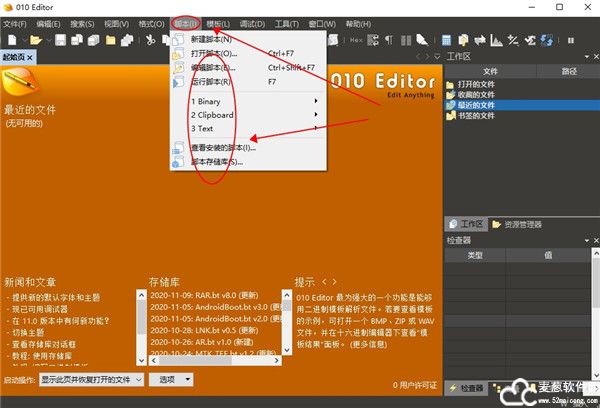Open dropdown arrow next to New file icon
This screenshot has height=408, width=600.
(x=24, y=40)
